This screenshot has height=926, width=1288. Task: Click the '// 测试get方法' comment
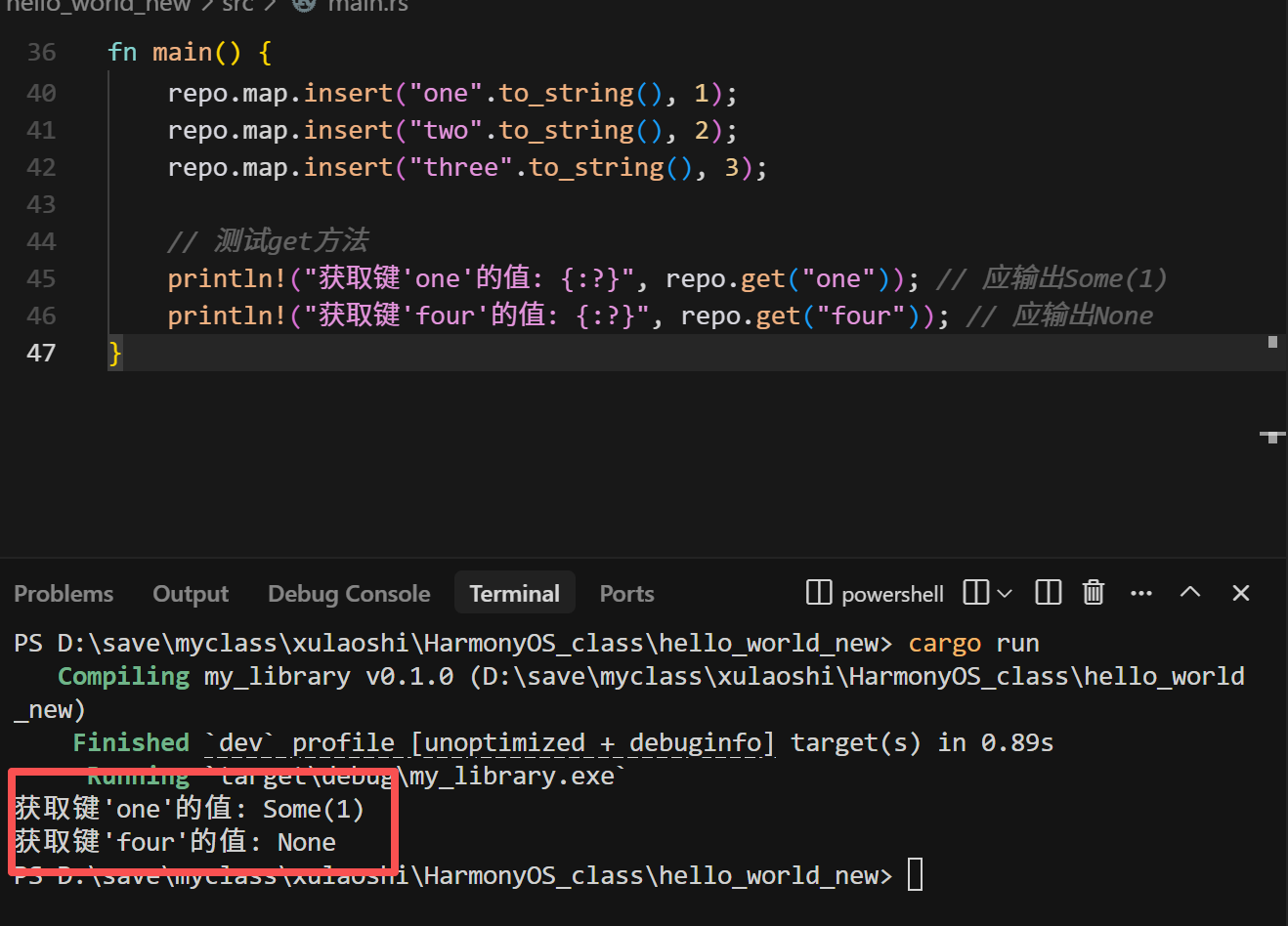(x=268, y=241)
